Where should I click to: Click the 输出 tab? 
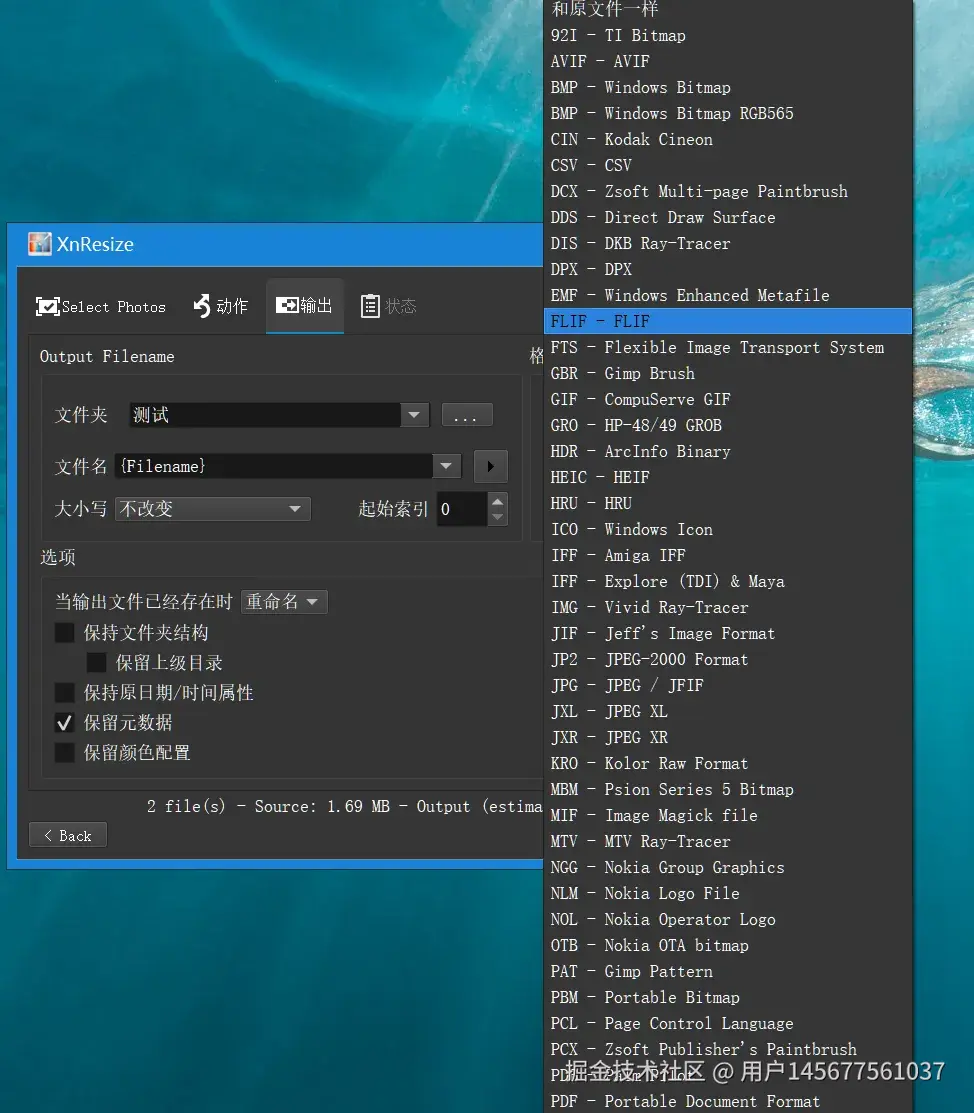(x=304, y=306)
